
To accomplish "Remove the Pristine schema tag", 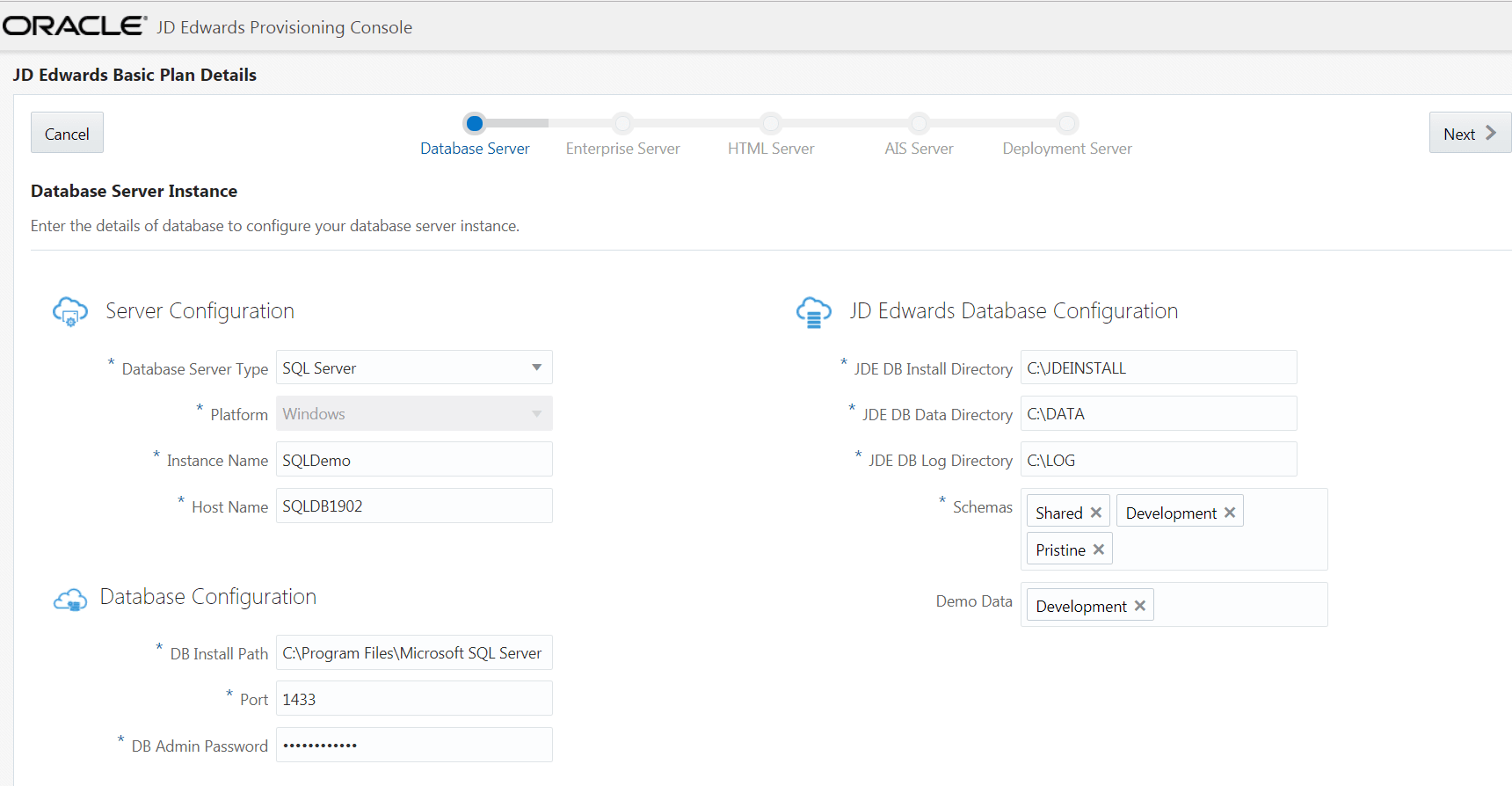I will pyautogui.click(x=1099, y=549).
